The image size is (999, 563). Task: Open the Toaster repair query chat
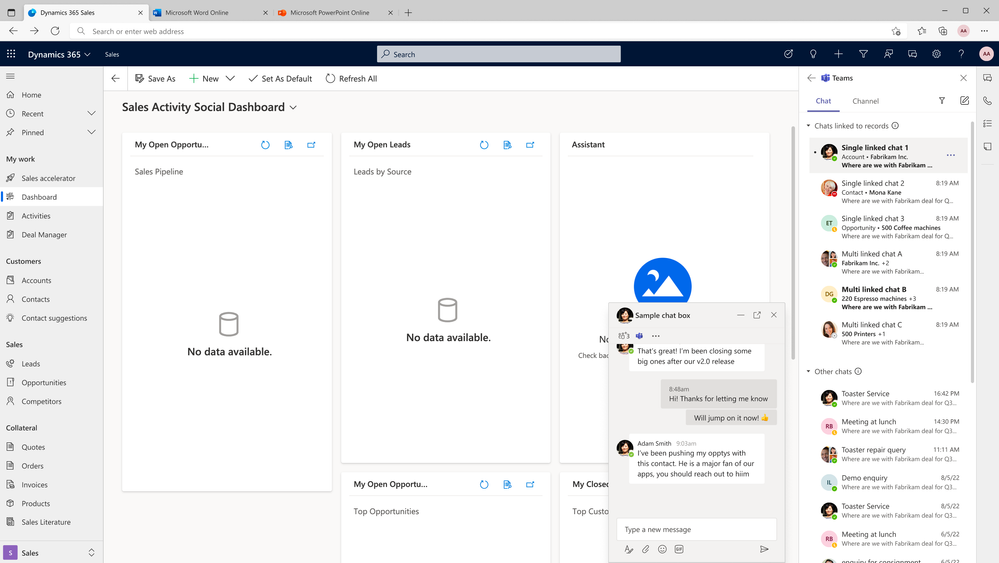tap(888, 454)
